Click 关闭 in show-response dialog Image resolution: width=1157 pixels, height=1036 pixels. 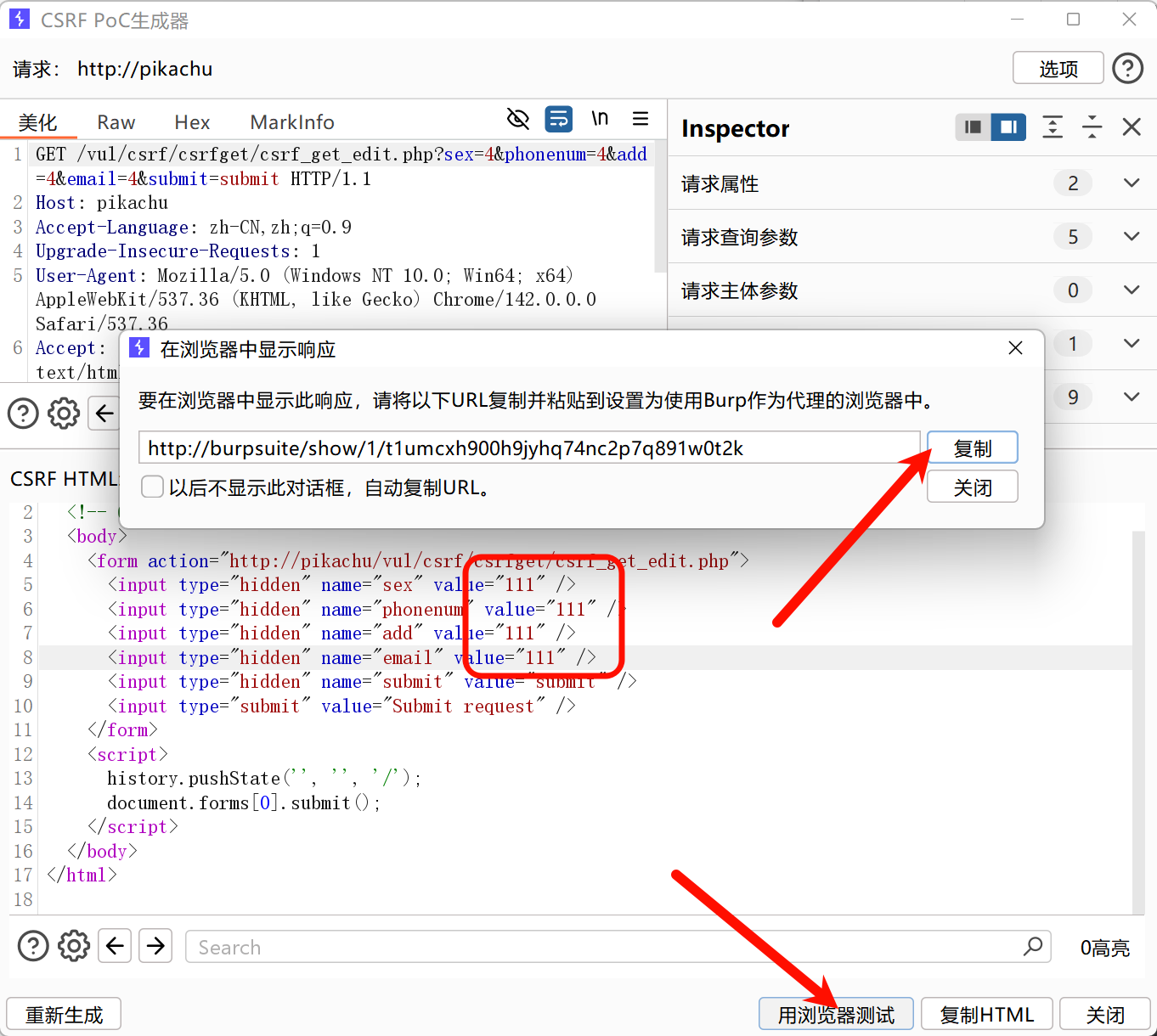coord(973,487)
